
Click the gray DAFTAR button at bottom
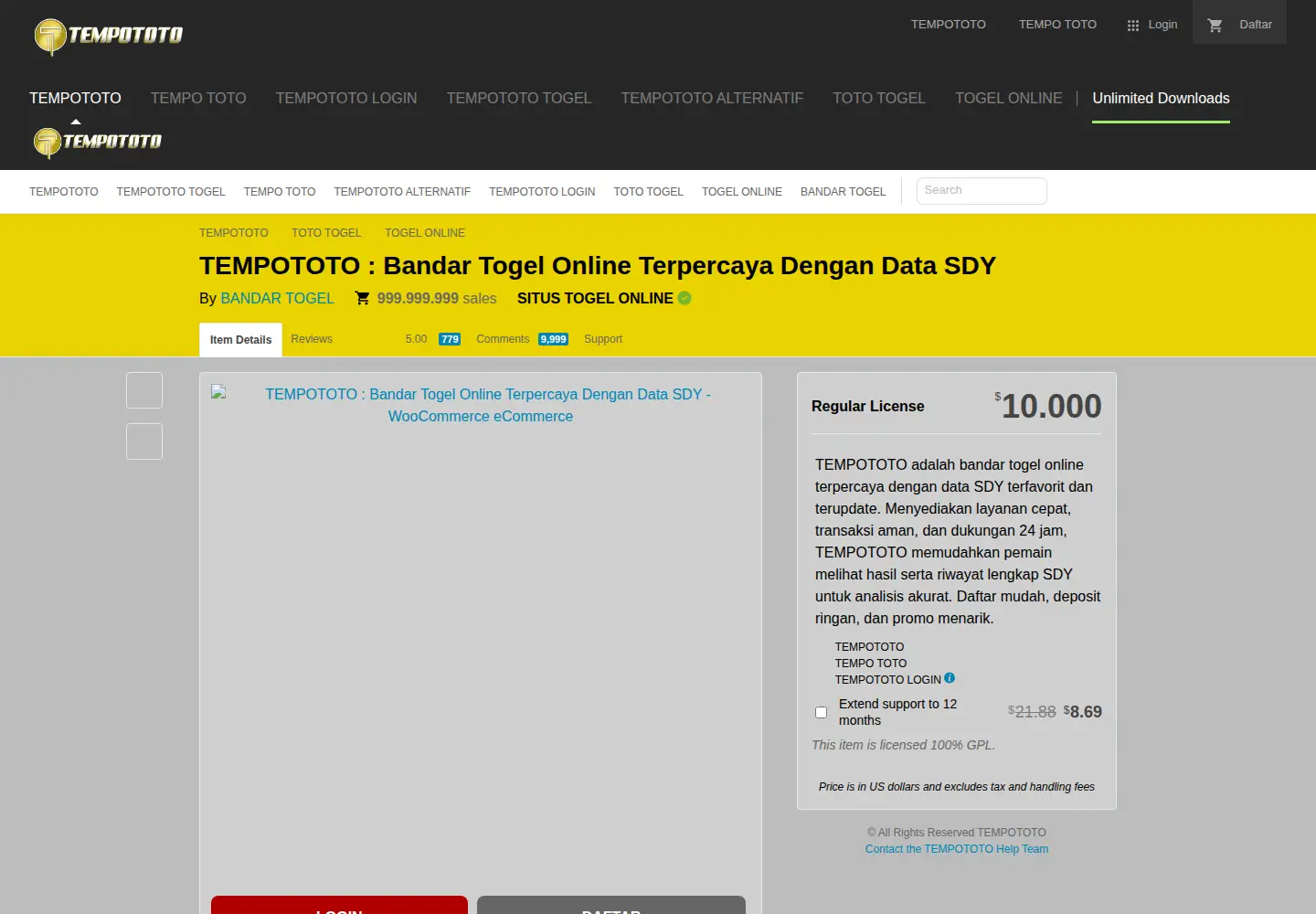(611, 905)
